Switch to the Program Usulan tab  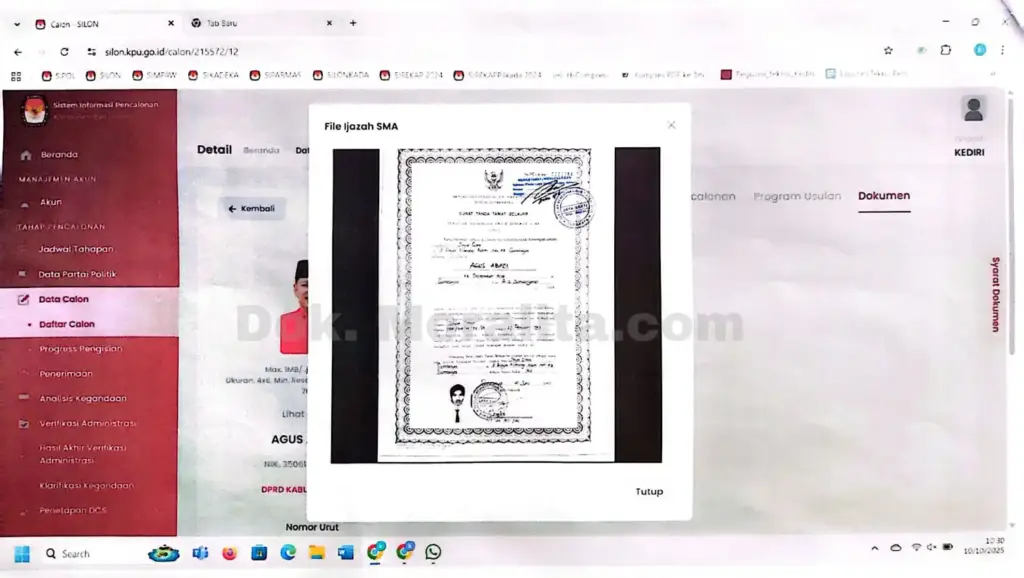[x=797, y=196]
